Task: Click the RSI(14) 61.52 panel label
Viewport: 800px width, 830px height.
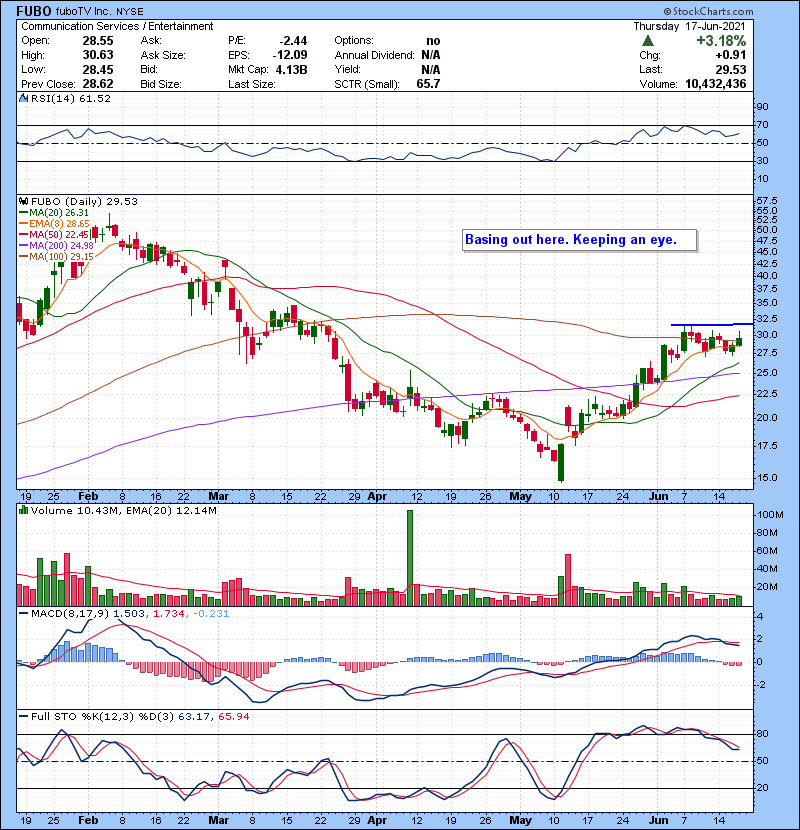Action: (70, 98)
